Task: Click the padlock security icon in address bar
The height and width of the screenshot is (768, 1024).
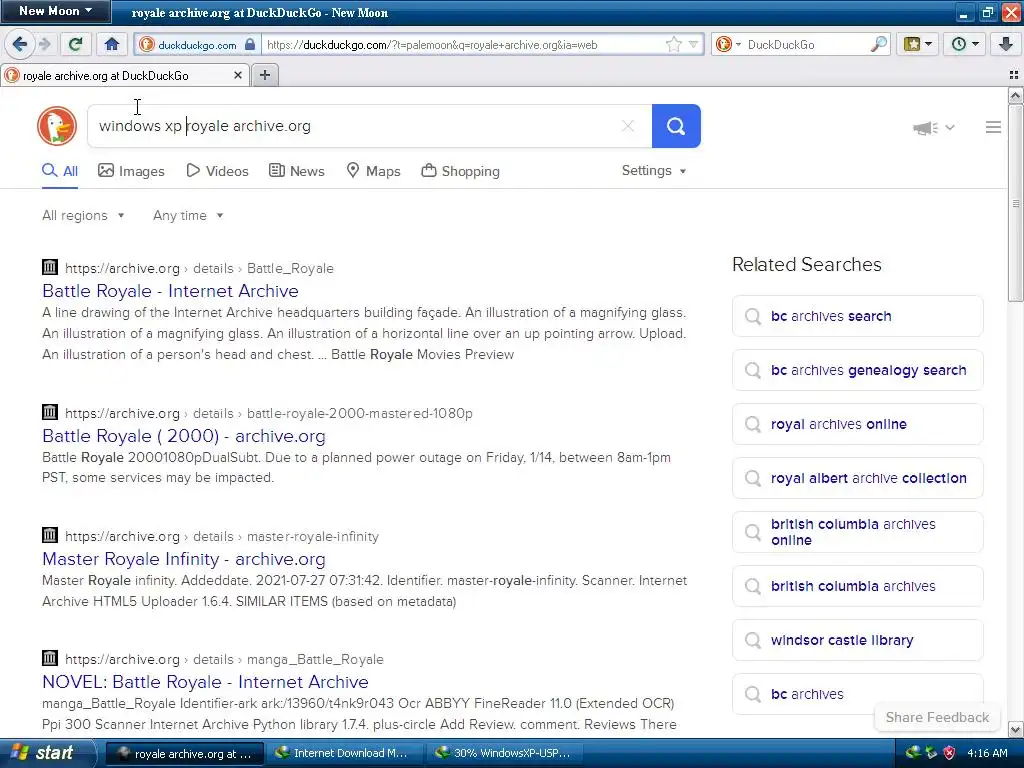Action: pos(250,44)
